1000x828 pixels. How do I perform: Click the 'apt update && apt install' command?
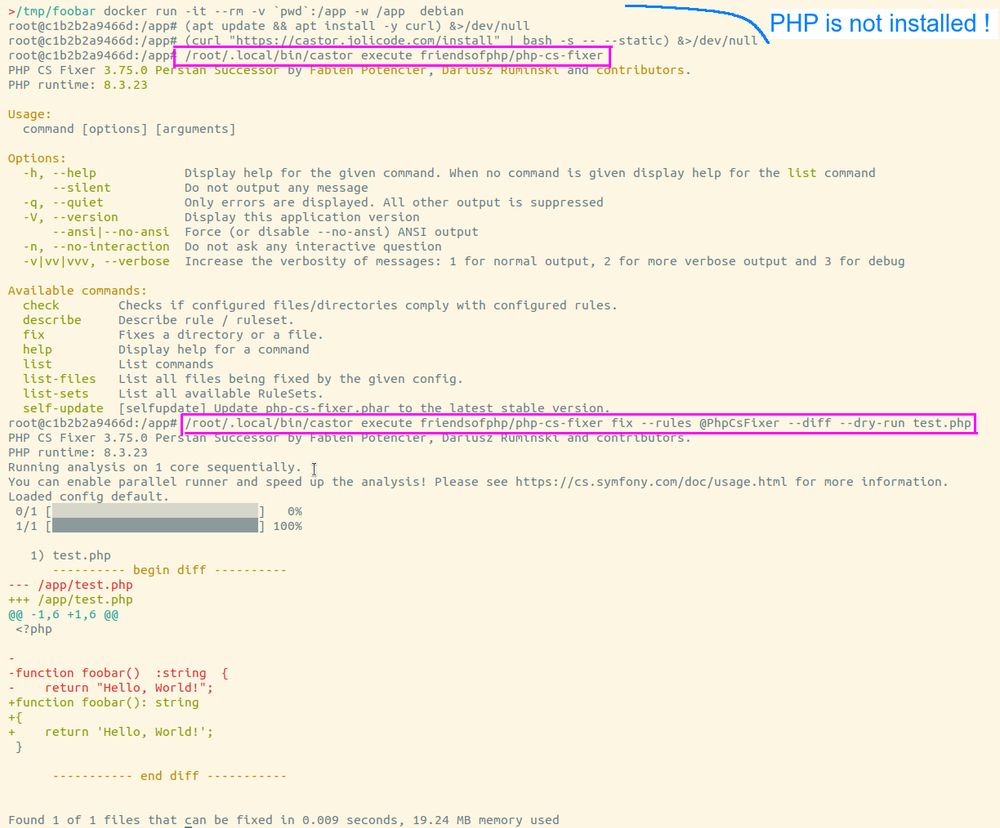(357, 26)
